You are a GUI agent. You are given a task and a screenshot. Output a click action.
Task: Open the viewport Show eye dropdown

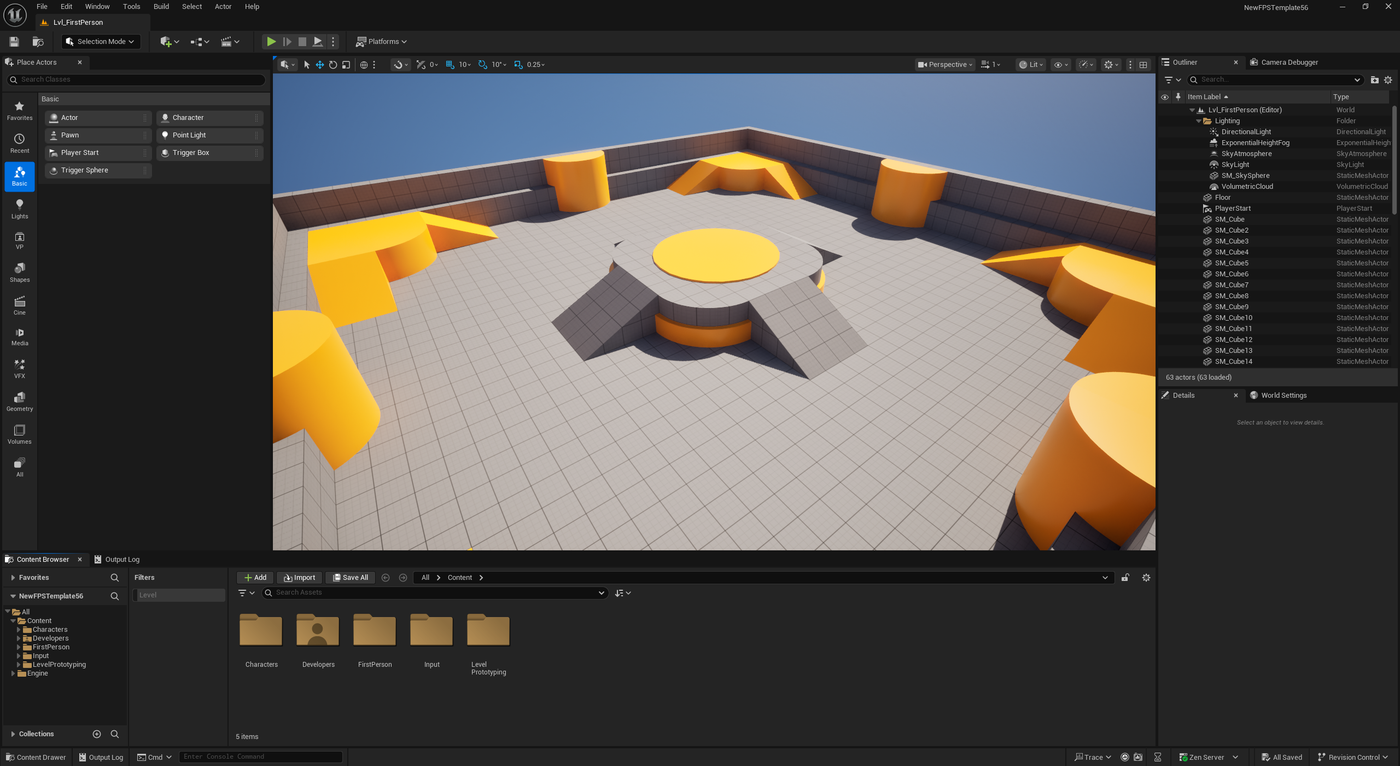pyautogui.click(x=1060, y=65)
